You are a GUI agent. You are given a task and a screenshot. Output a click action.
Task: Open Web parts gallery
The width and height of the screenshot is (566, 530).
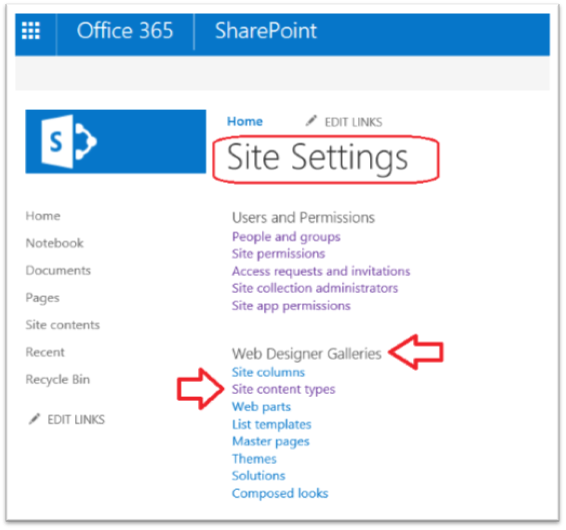click(261, 407)
